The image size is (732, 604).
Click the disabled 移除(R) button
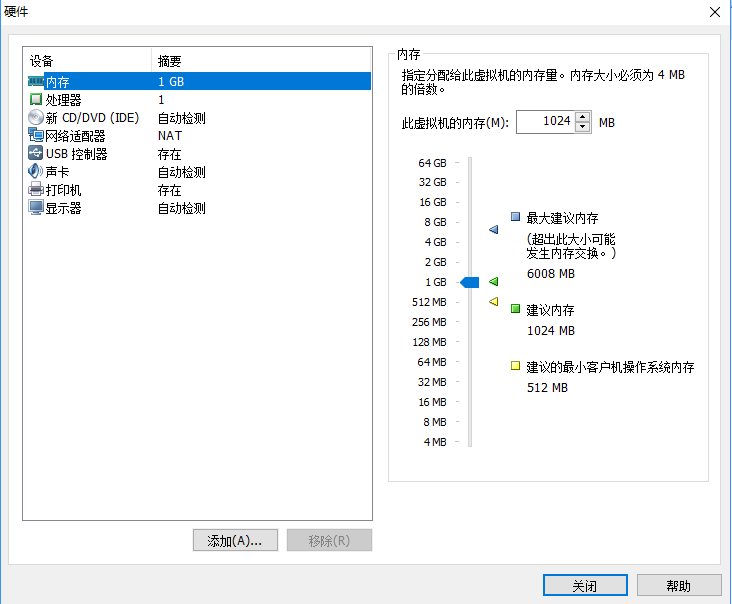point(329,540)
